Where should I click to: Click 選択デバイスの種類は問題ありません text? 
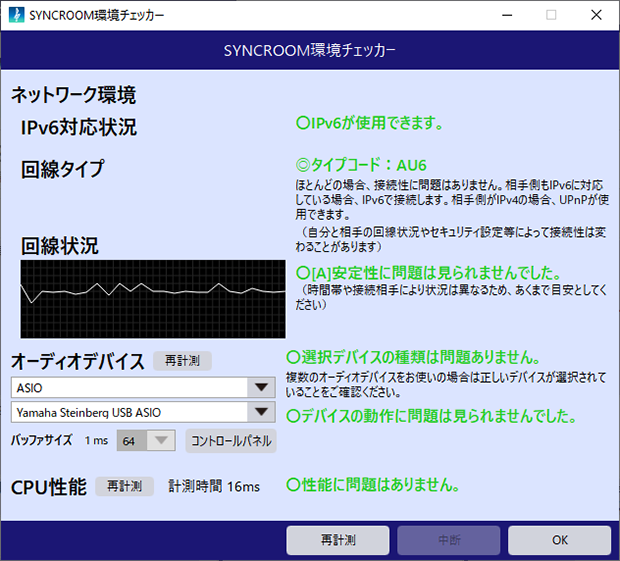(413, 357)
